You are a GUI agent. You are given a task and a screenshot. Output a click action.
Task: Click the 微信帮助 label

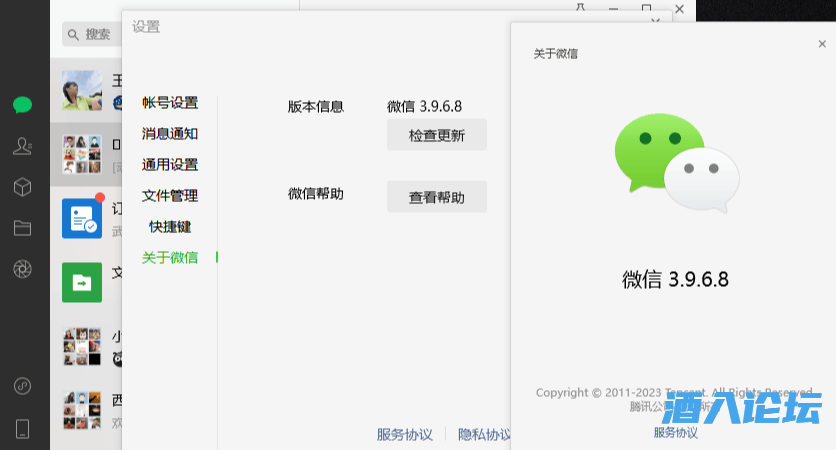tap(316, 194)
